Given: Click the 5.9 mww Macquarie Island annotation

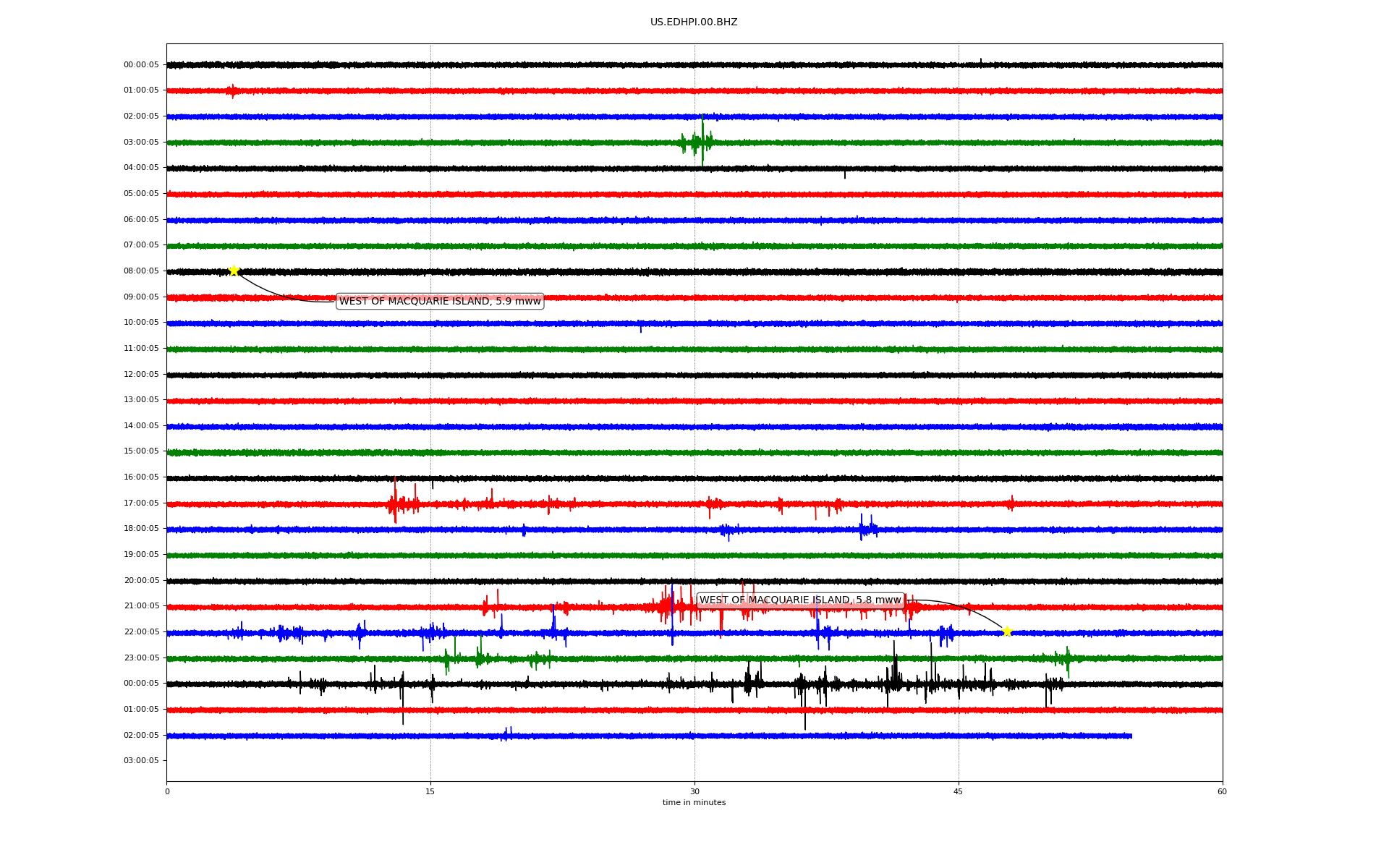Looking at the screenshot, I should (x=440, y=301).
